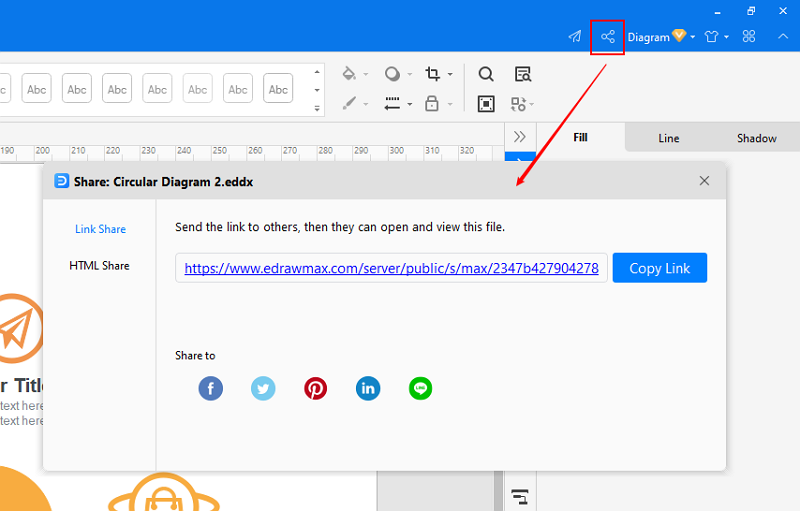The width and height of the screenshot is (800, 511).
Task: Click the edrawmax share link URL
Action: tap(391, 268)
